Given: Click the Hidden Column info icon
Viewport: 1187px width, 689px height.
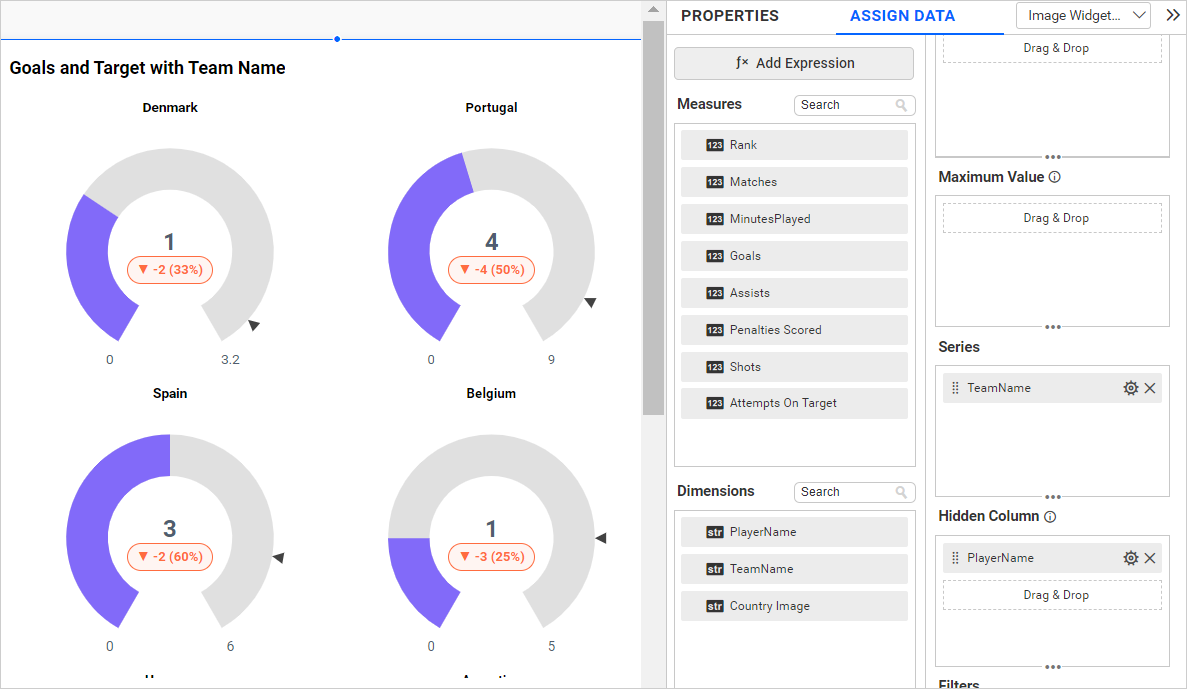Looking at the screenshot, I should coord(1049,517).
